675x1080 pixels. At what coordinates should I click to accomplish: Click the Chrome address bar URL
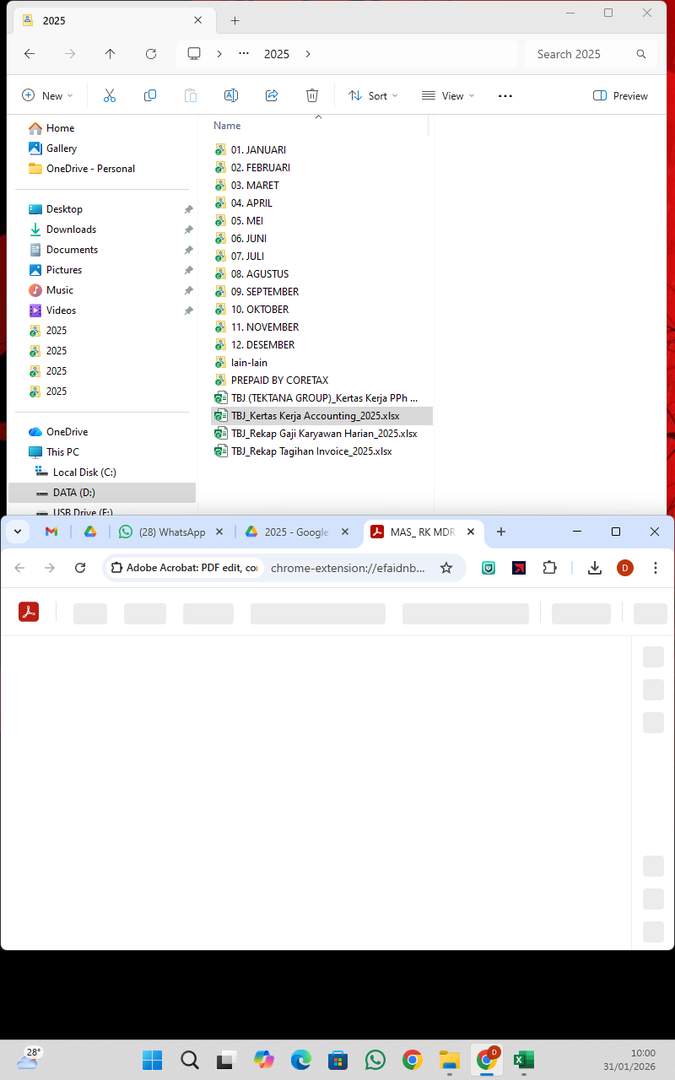[x=348, y=568]
